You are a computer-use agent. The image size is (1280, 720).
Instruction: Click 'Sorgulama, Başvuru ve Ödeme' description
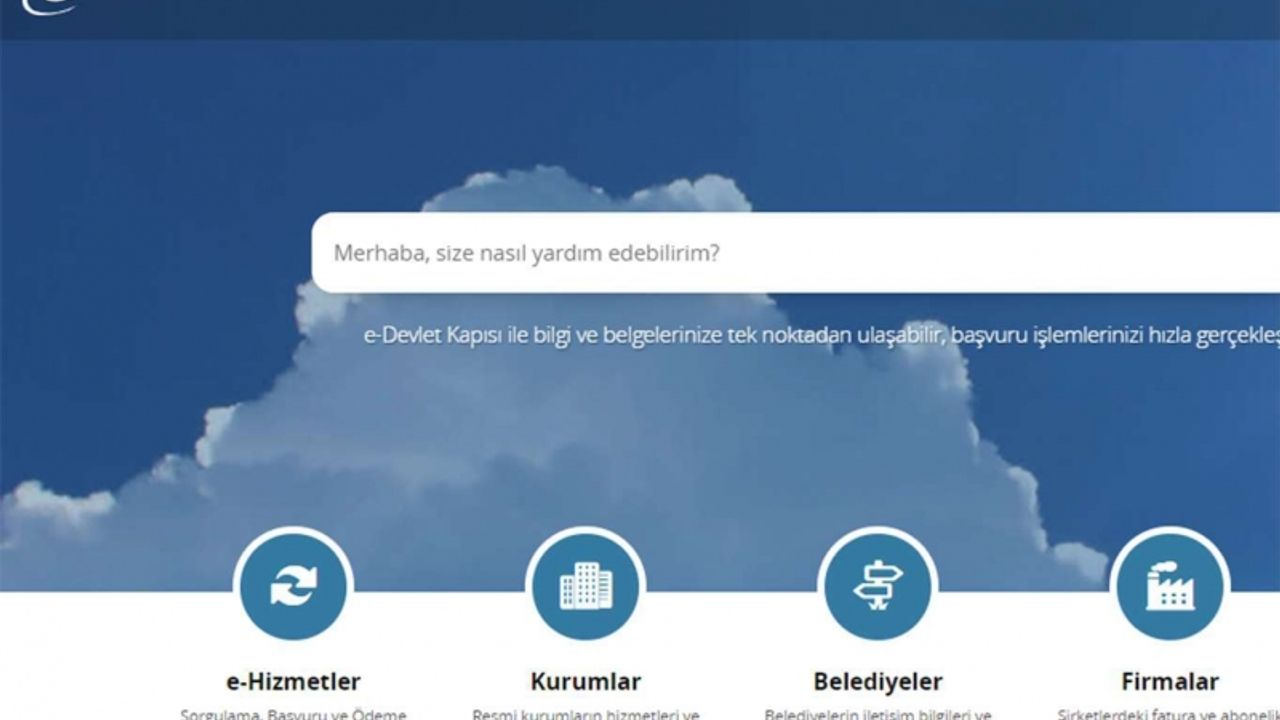point(293,714)
